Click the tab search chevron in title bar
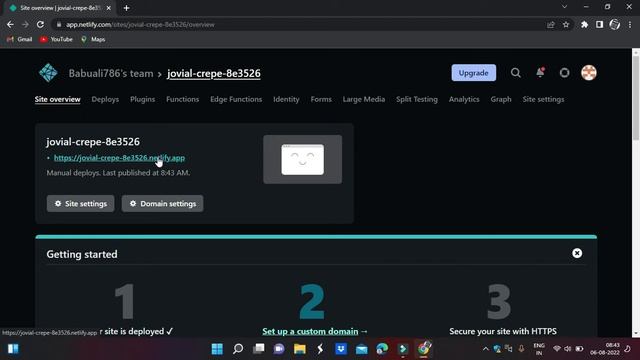The height and width of the screenshot is (360, 640). [x=564, y=7]
